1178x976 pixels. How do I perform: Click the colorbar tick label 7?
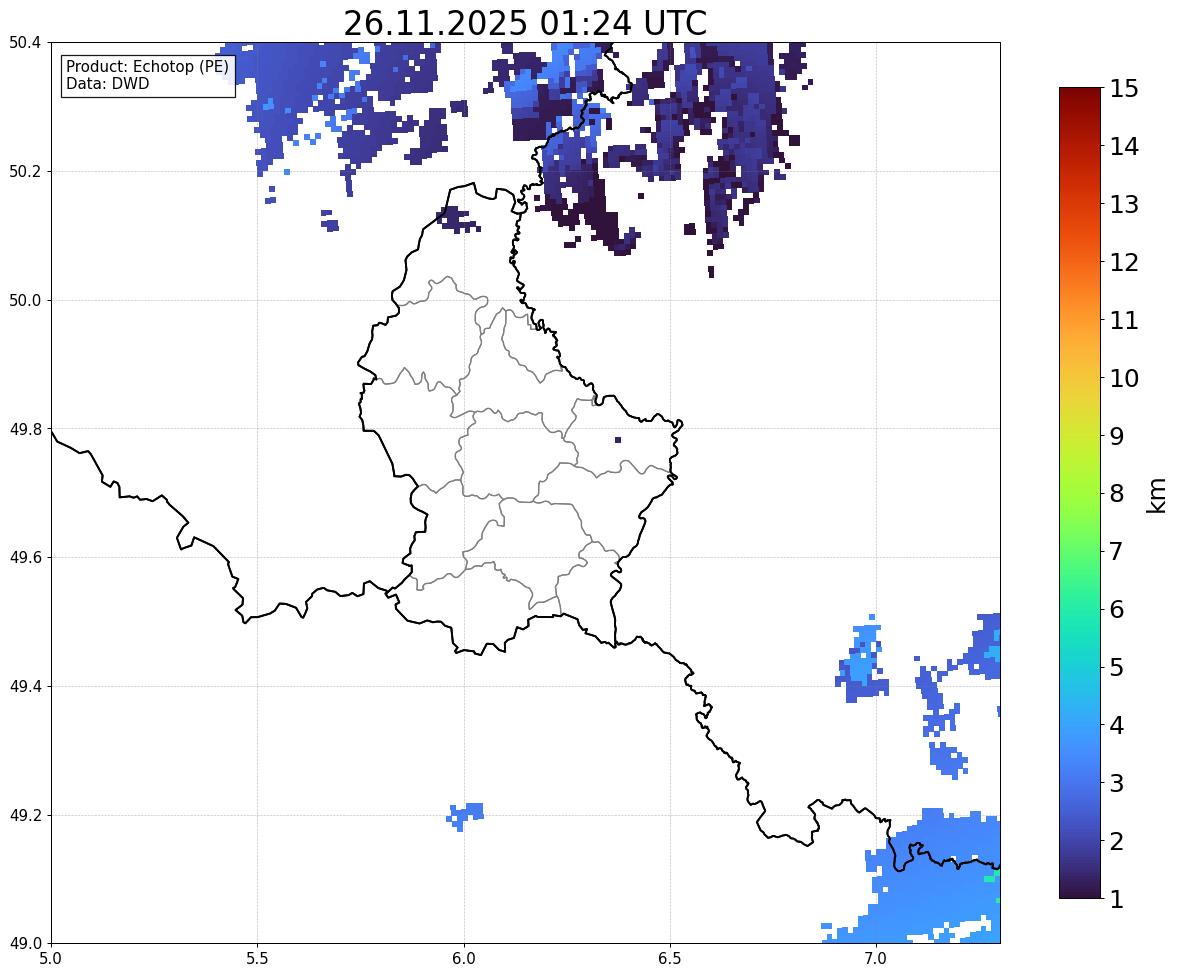(1116, 551)
